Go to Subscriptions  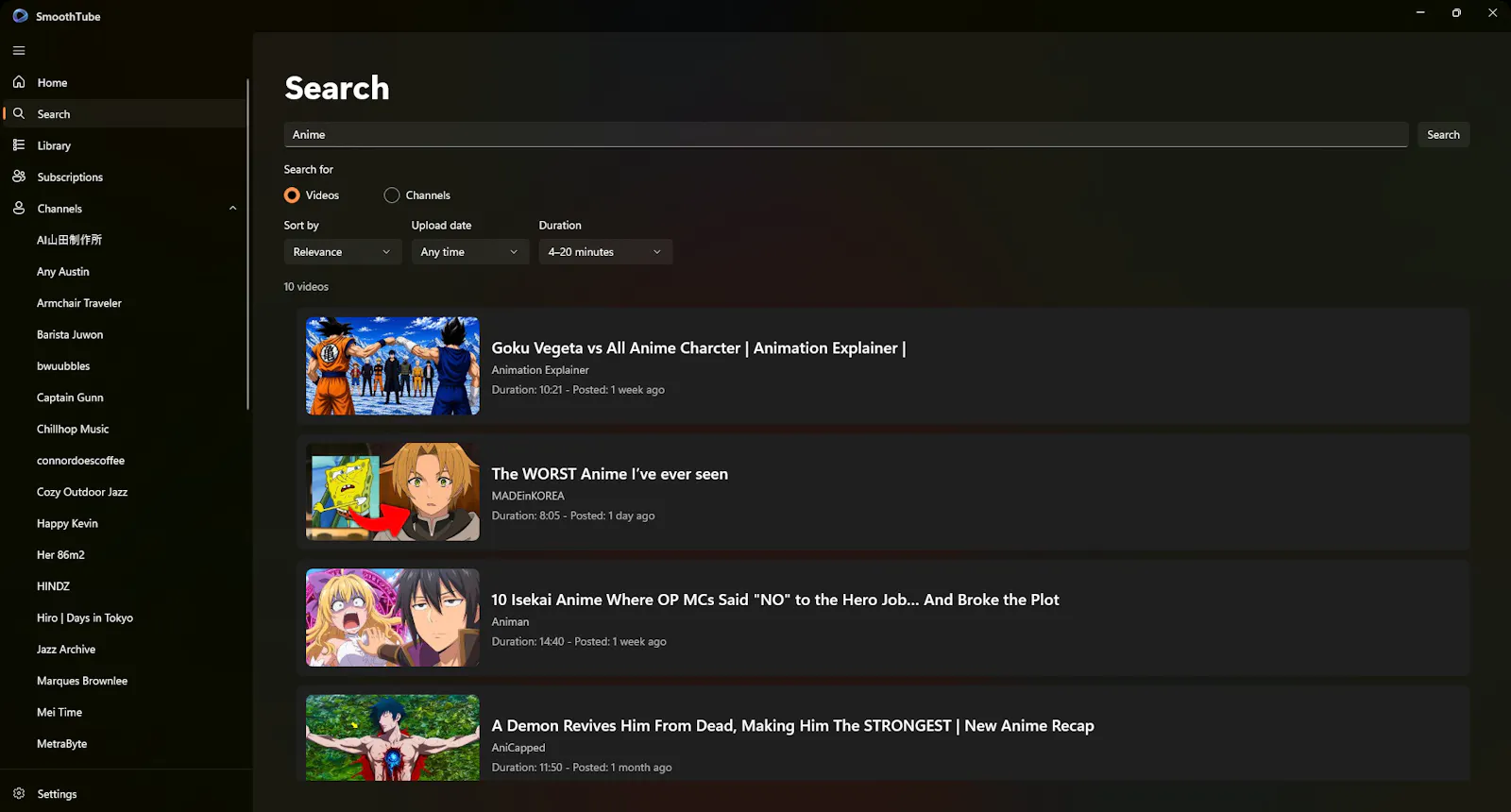click(125, 177)
